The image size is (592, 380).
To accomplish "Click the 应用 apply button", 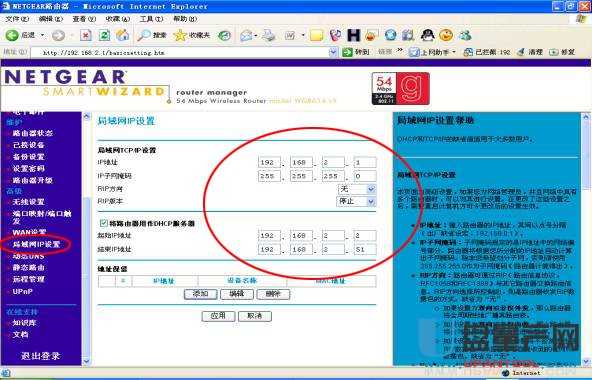I will [x=218, y=316].
